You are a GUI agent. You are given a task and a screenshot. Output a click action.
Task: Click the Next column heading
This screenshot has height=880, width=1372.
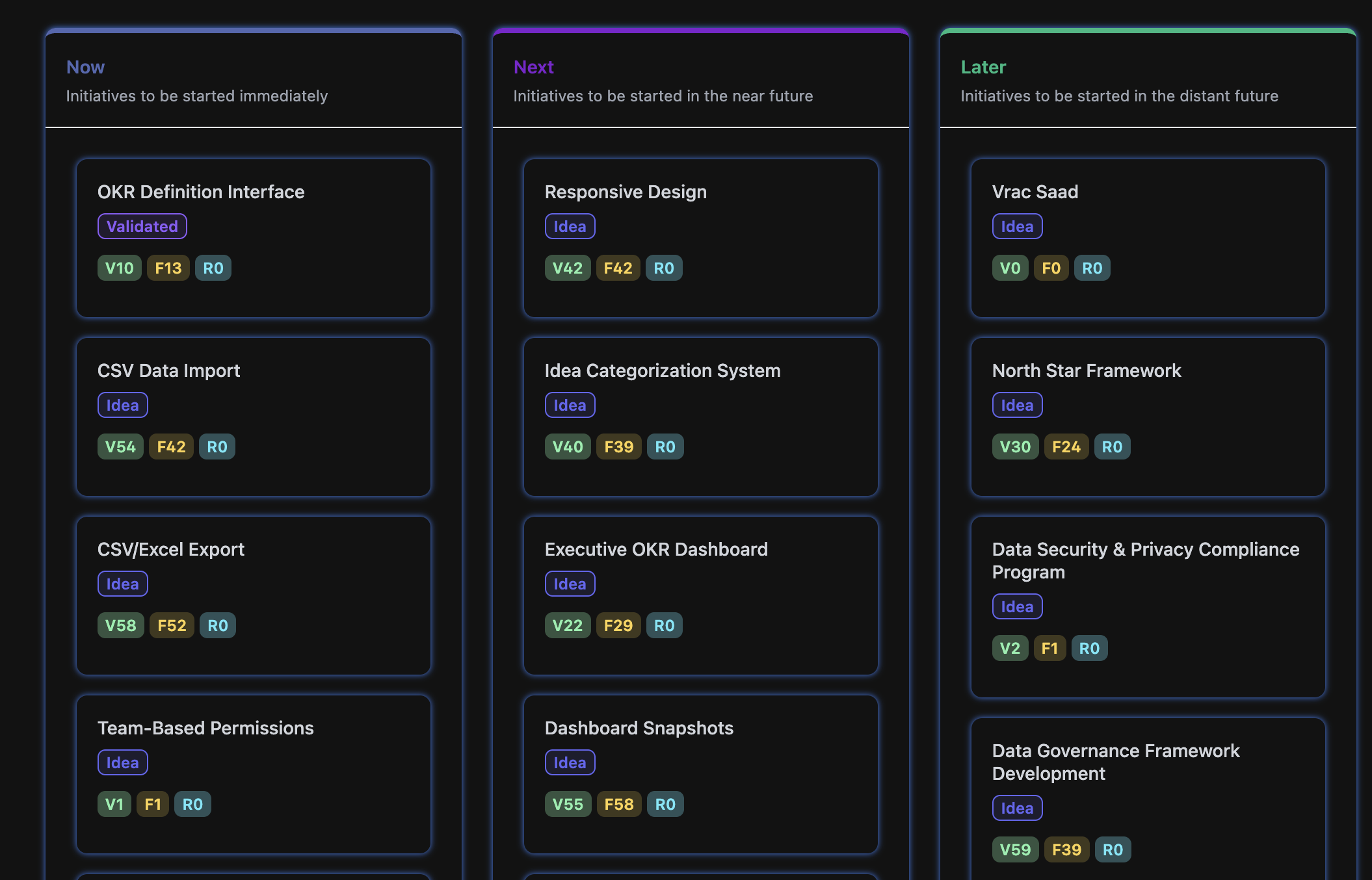(x=533, y=68)
